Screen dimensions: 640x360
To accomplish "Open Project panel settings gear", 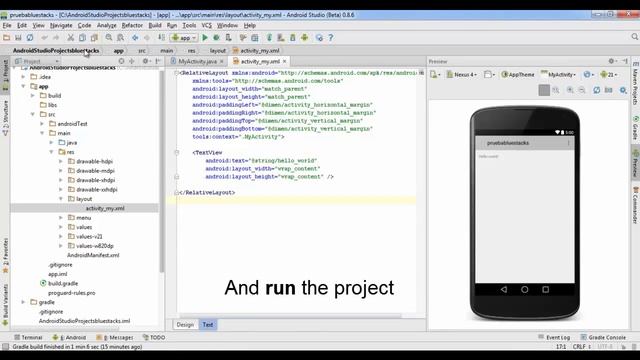I will (x=145, y=61).
